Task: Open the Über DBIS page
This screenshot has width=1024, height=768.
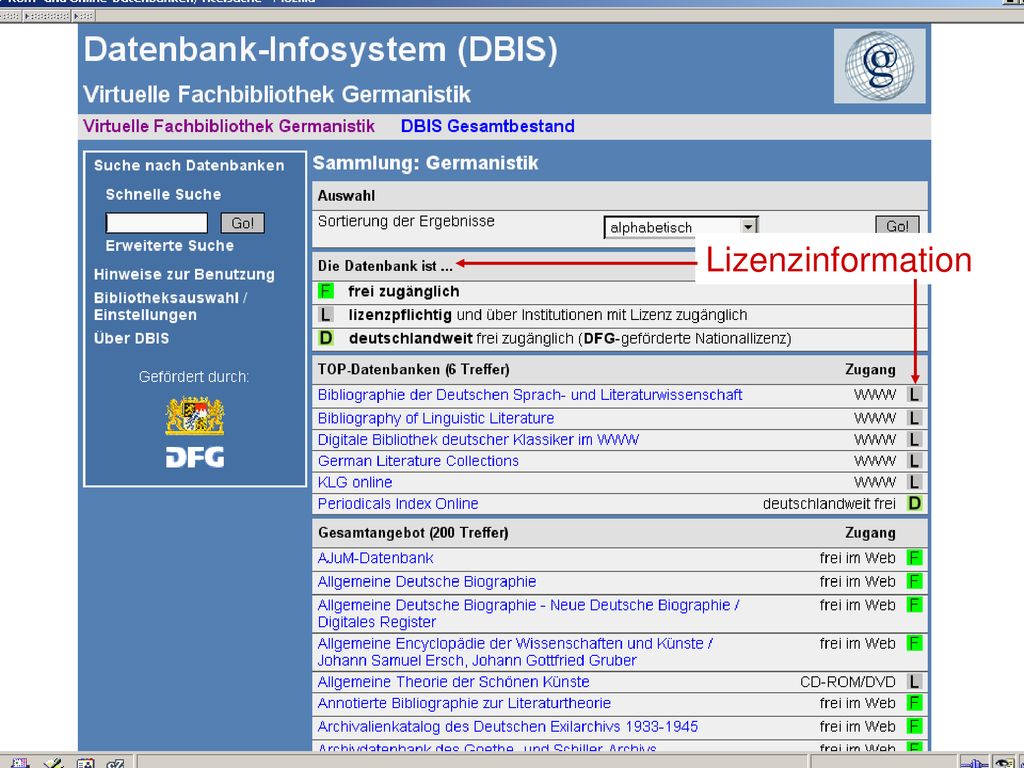Action: pos(131,338)
